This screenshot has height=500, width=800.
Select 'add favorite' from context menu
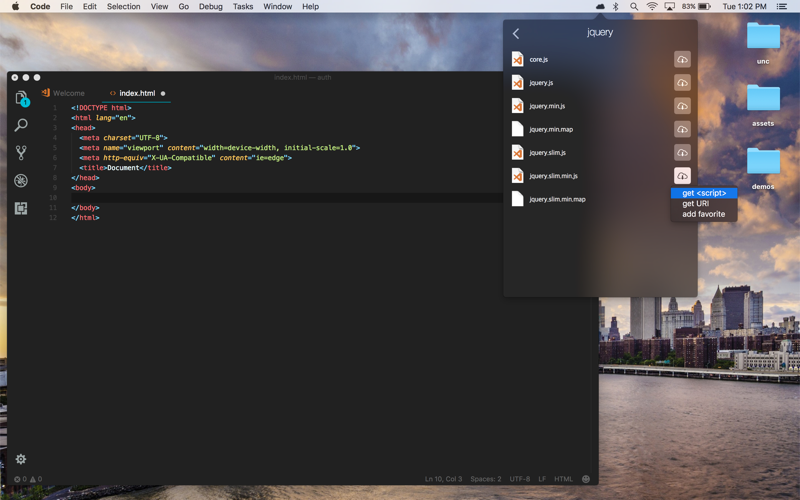point(704,214)
